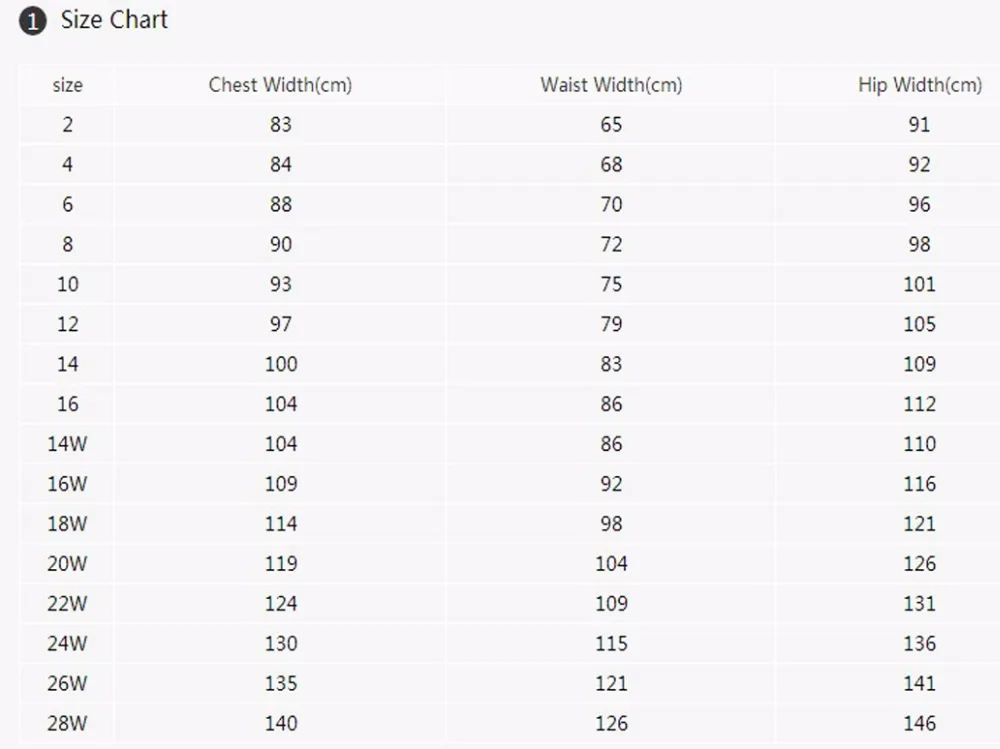Image resolution: width=1000 pixels, height=749 pixels.
Task: Click the Size Chart heading
Action: pyautogui.click(x=114, y=20)
